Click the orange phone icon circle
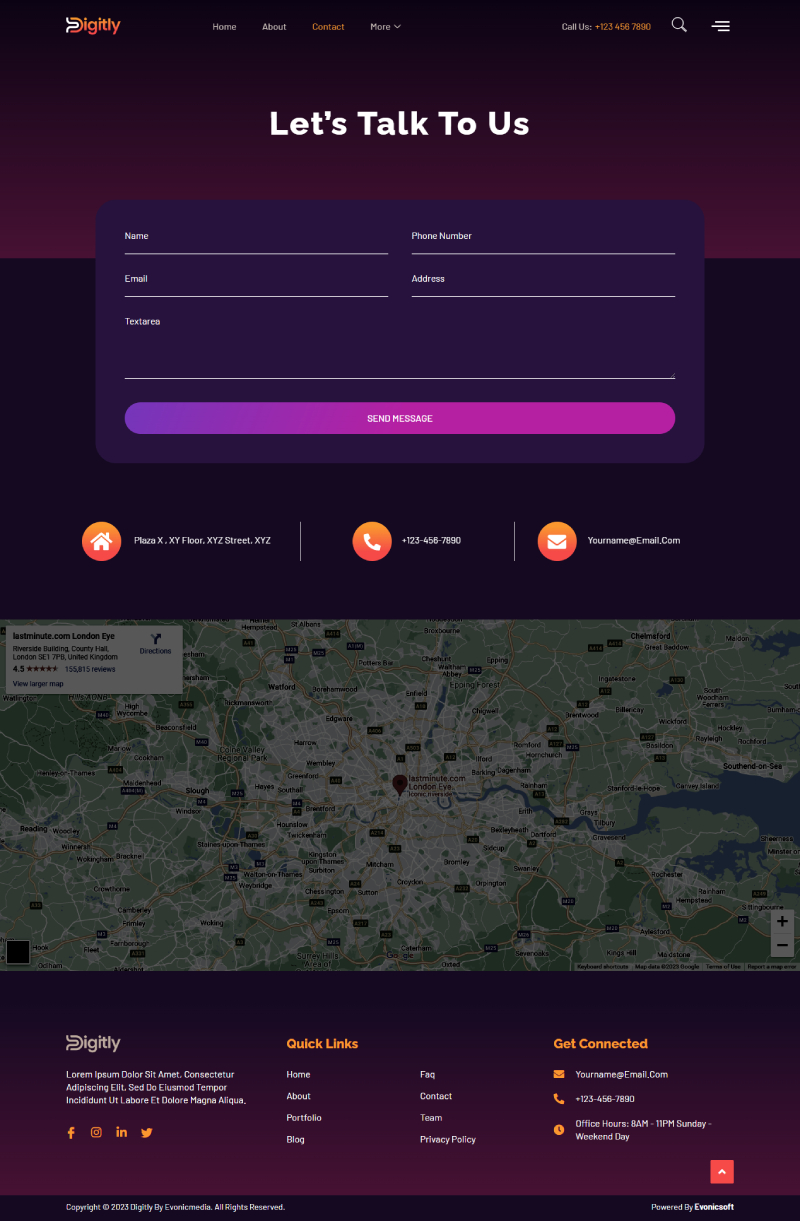 [x=371, y=541]
